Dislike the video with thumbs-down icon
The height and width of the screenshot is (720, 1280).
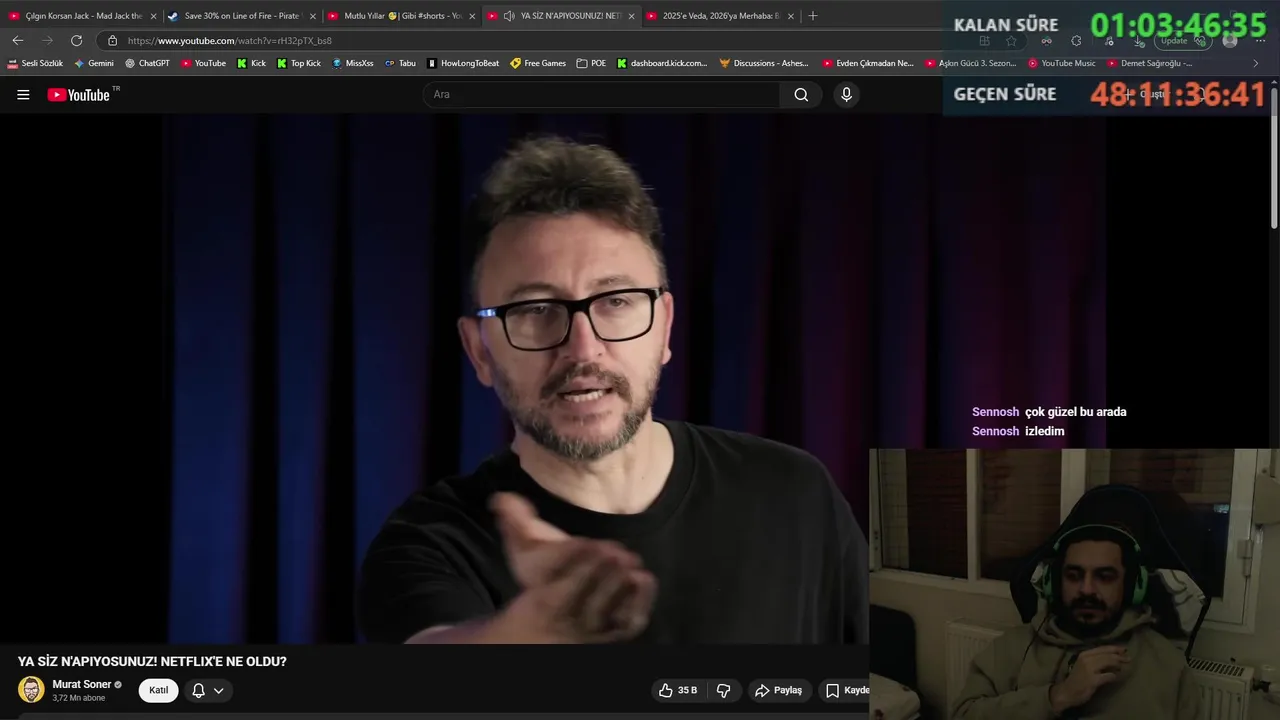coord(723,690)
